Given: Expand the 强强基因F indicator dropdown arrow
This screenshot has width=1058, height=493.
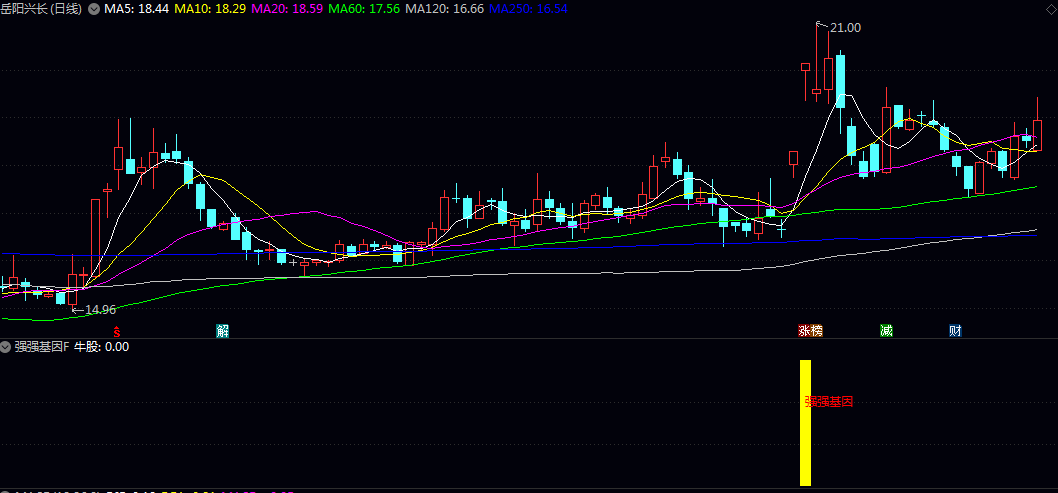Looking at the screenshot, I should click(7, 347).
